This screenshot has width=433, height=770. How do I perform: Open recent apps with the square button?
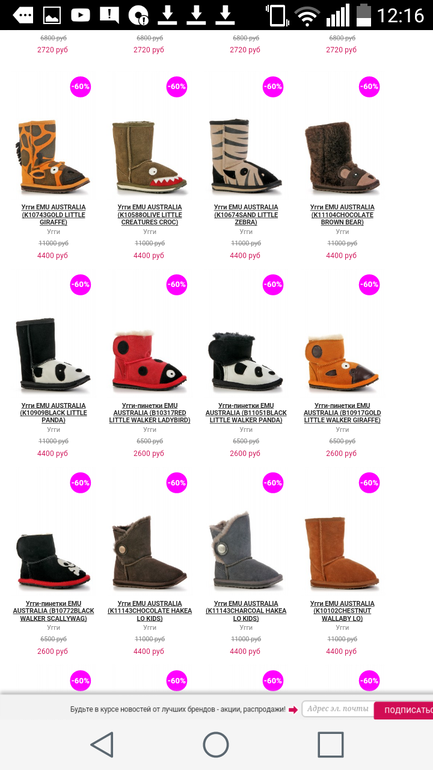click(330, 744)
